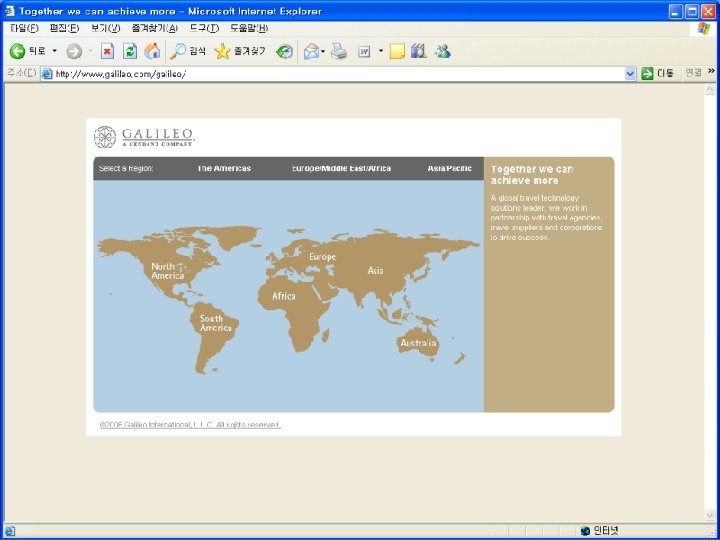Click Africa on the map

point(284,296)
